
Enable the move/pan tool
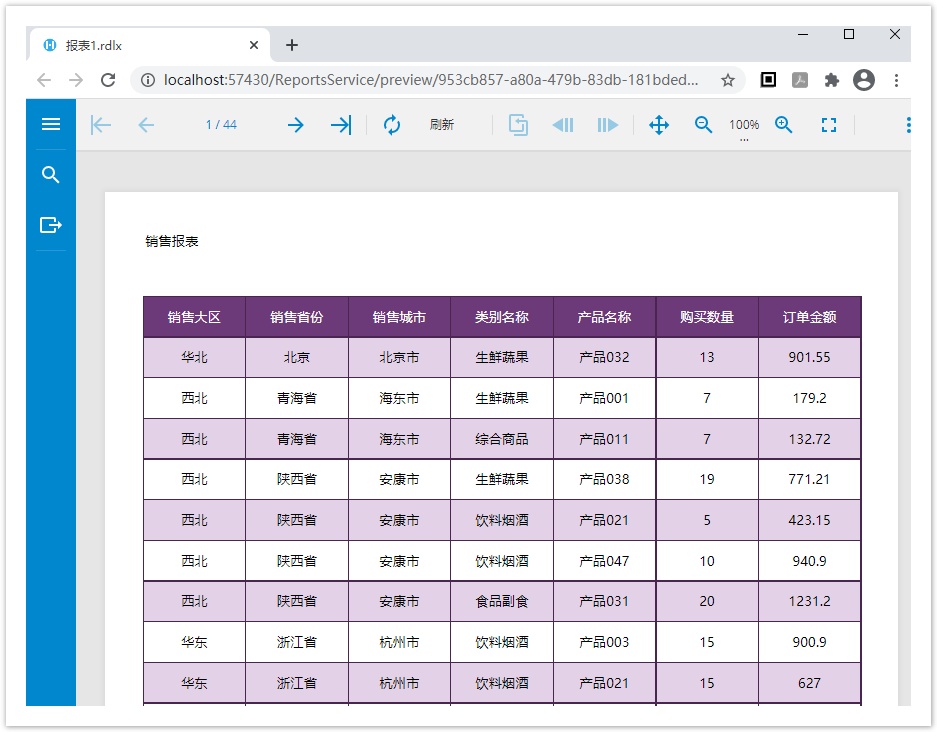659,125
